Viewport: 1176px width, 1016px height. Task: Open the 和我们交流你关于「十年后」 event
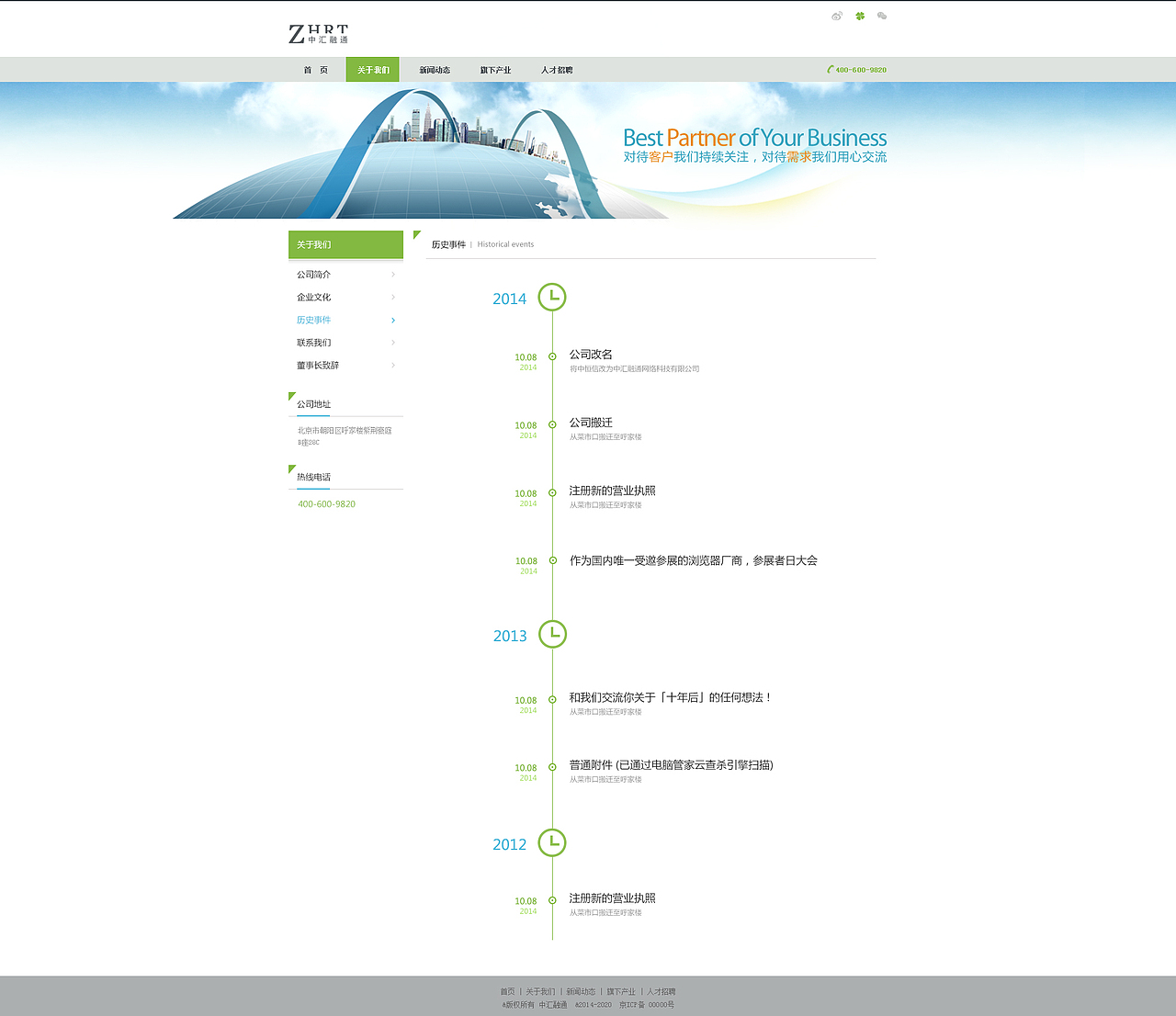click(x=671, y=697)
